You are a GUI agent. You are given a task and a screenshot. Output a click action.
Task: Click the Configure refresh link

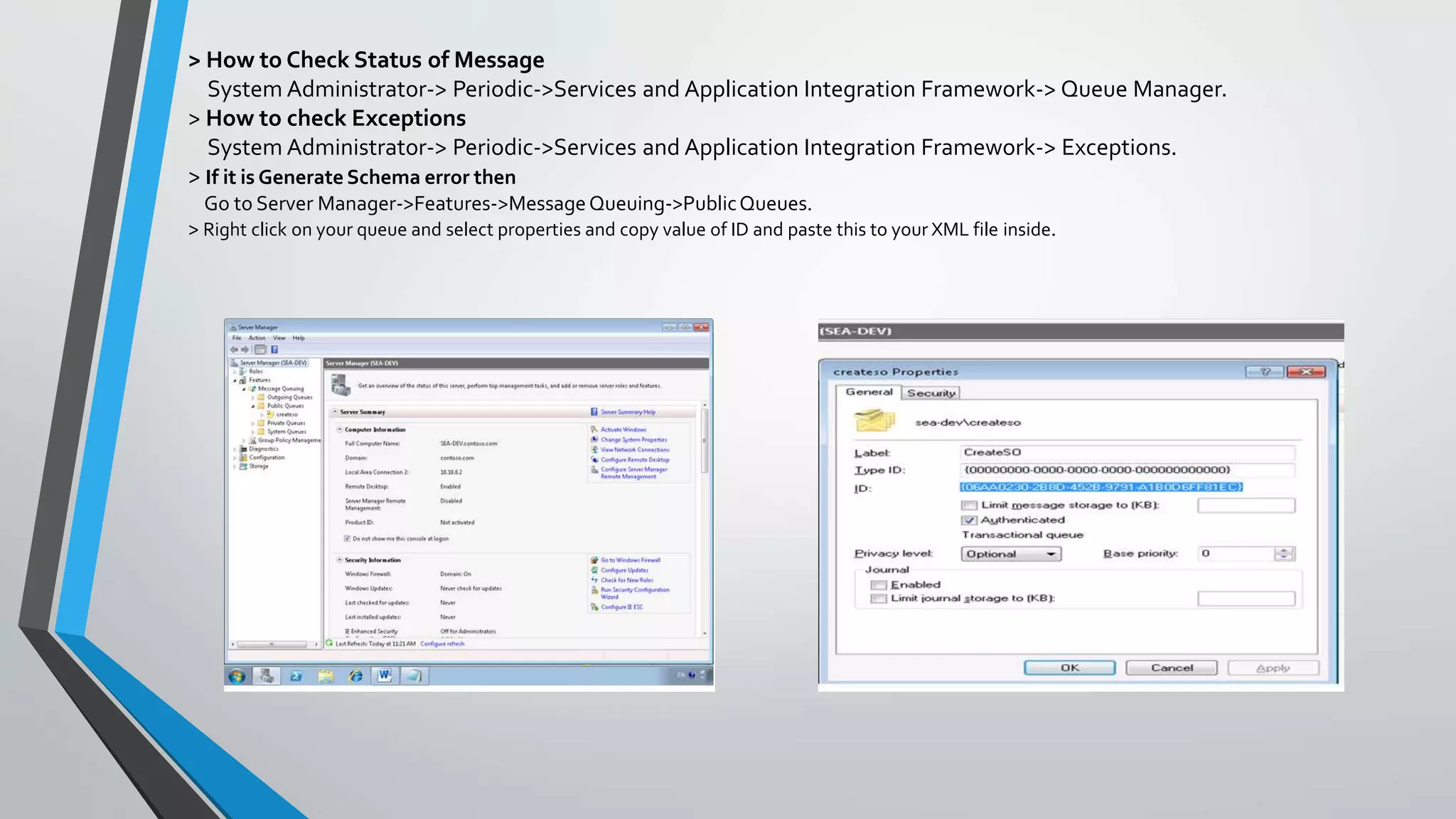(442, 644)
